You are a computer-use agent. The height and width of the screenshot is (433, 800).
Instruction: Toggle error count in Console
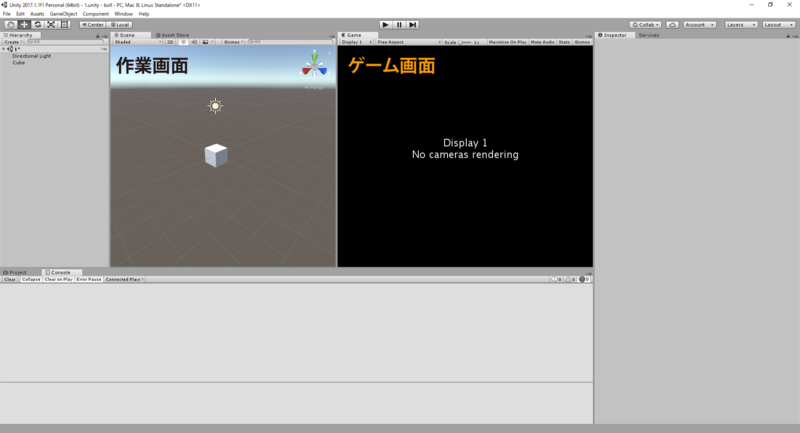[584, 279]
